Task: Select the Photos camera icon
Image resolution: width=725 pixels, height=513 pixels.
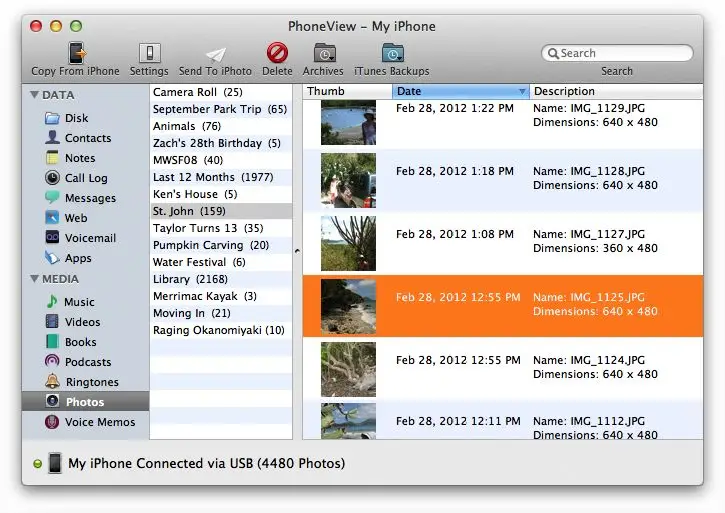Action: tap(52, 401)
